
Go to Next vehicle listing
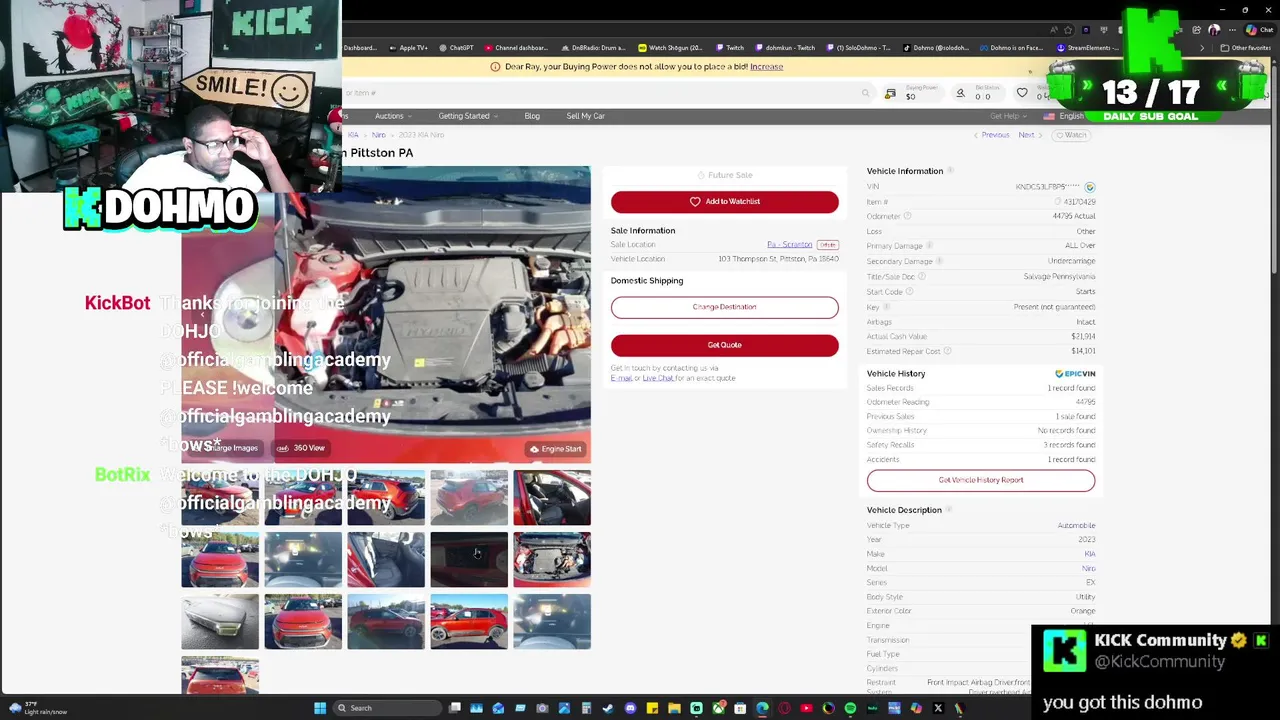[x=1029, y=135]
